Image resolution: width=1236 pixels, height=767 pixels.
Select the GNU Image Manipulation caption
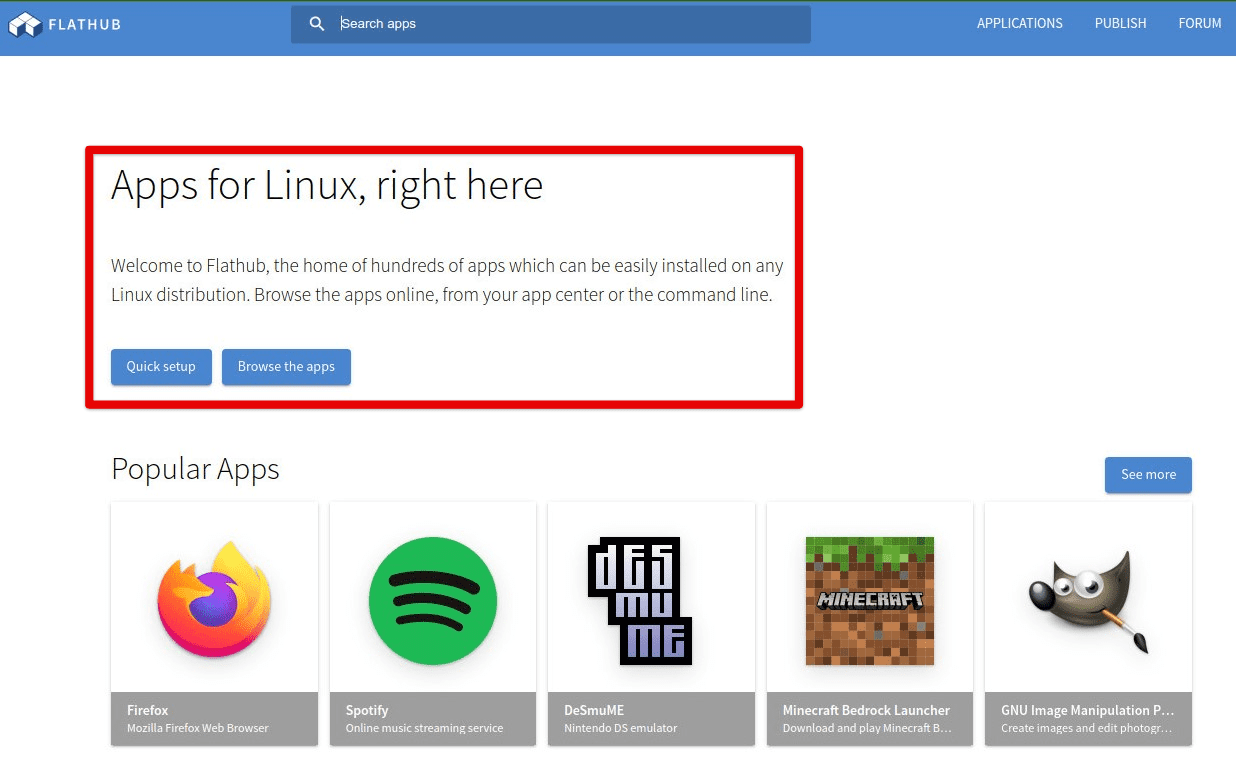click(x=1087, y=710)
